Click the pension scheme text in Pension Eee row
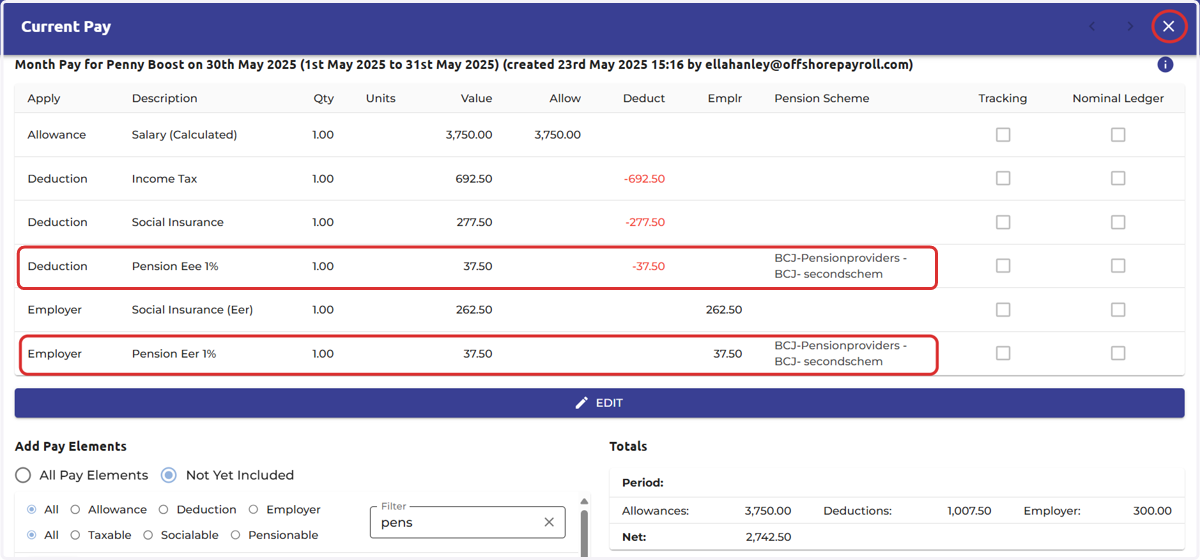 pos(841,266)
